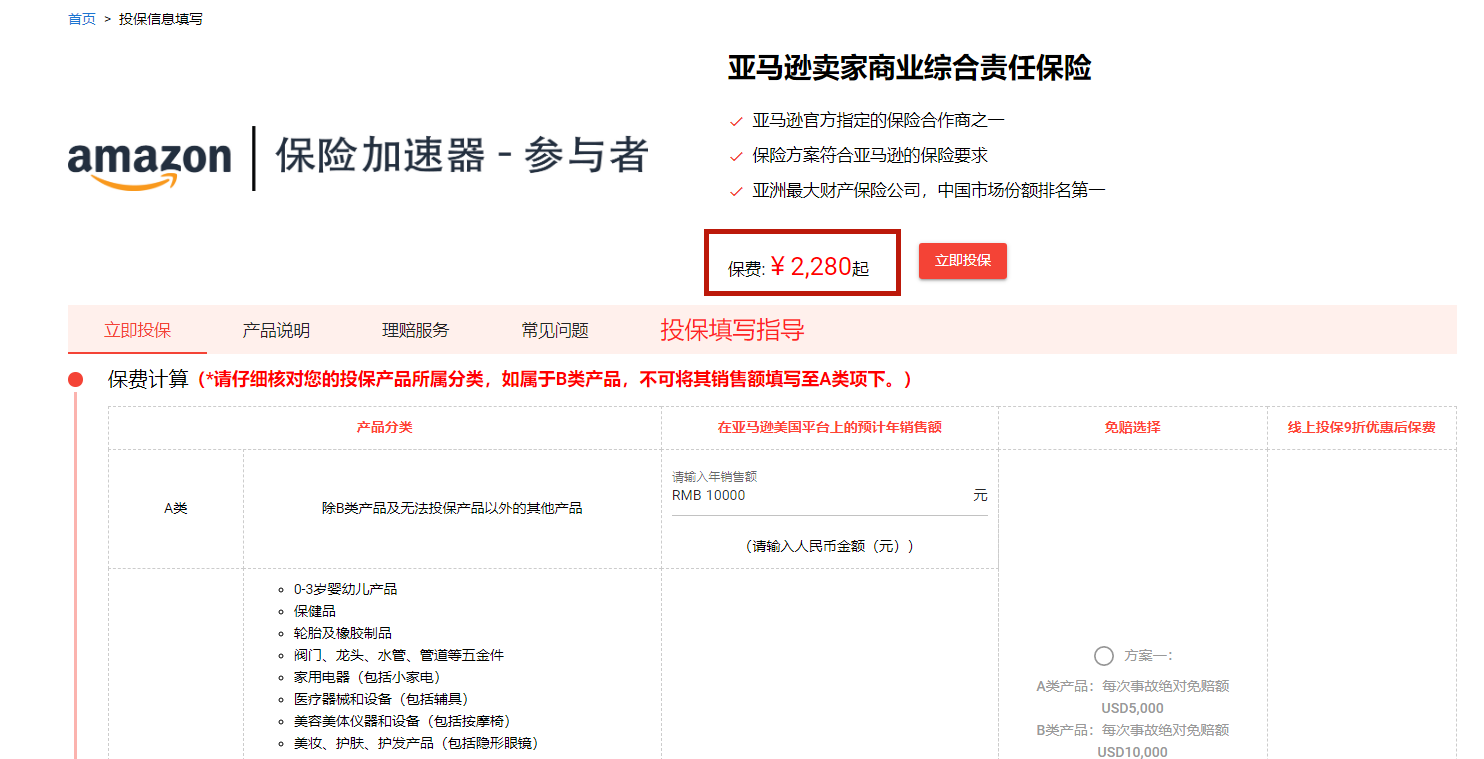Click the 阀门、龙头、水管、管道等五金件 list item

(x=398, y=655)
